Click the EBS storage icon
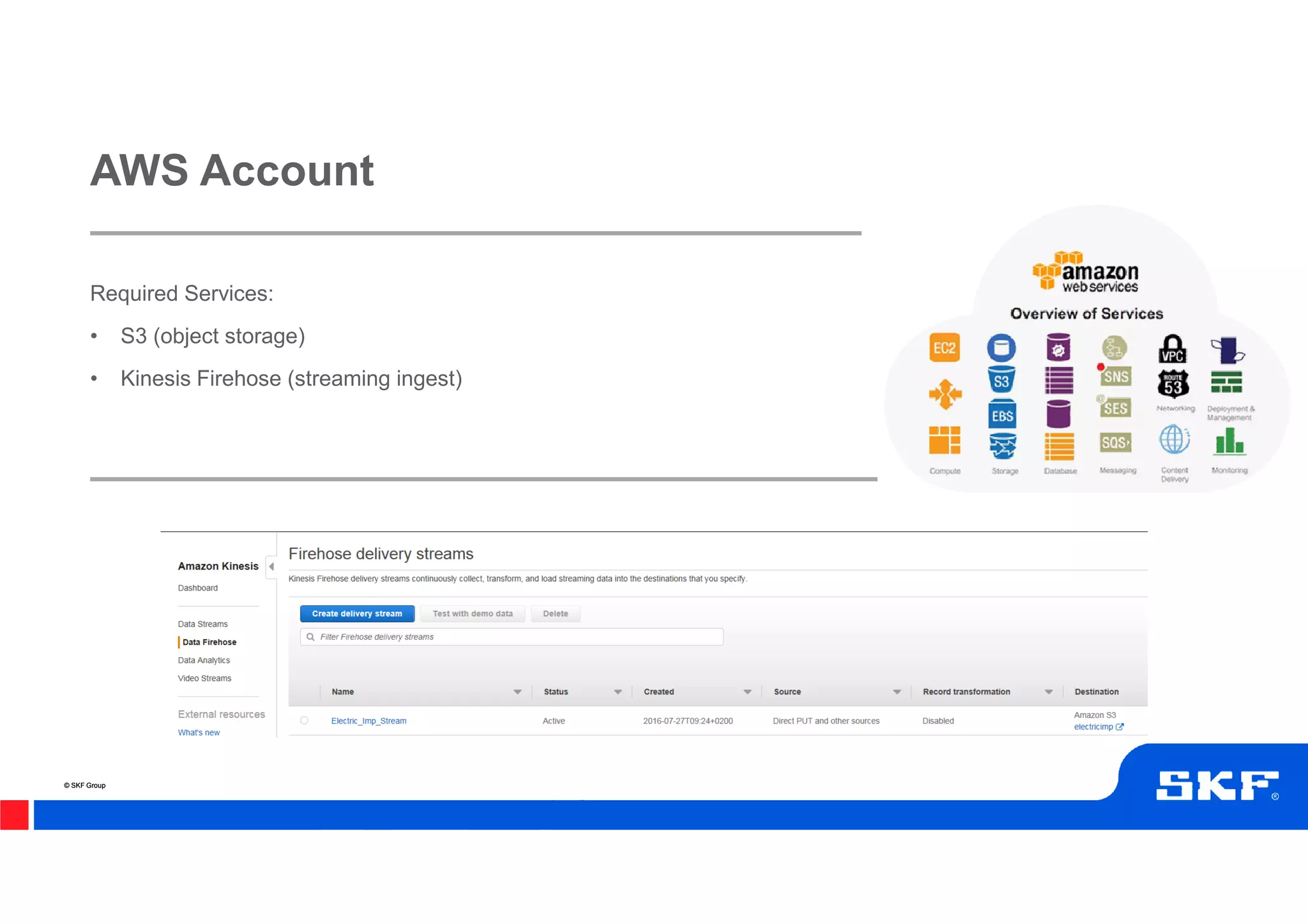The width and height of the screenshot is (1308, 924). point(1002,415)
